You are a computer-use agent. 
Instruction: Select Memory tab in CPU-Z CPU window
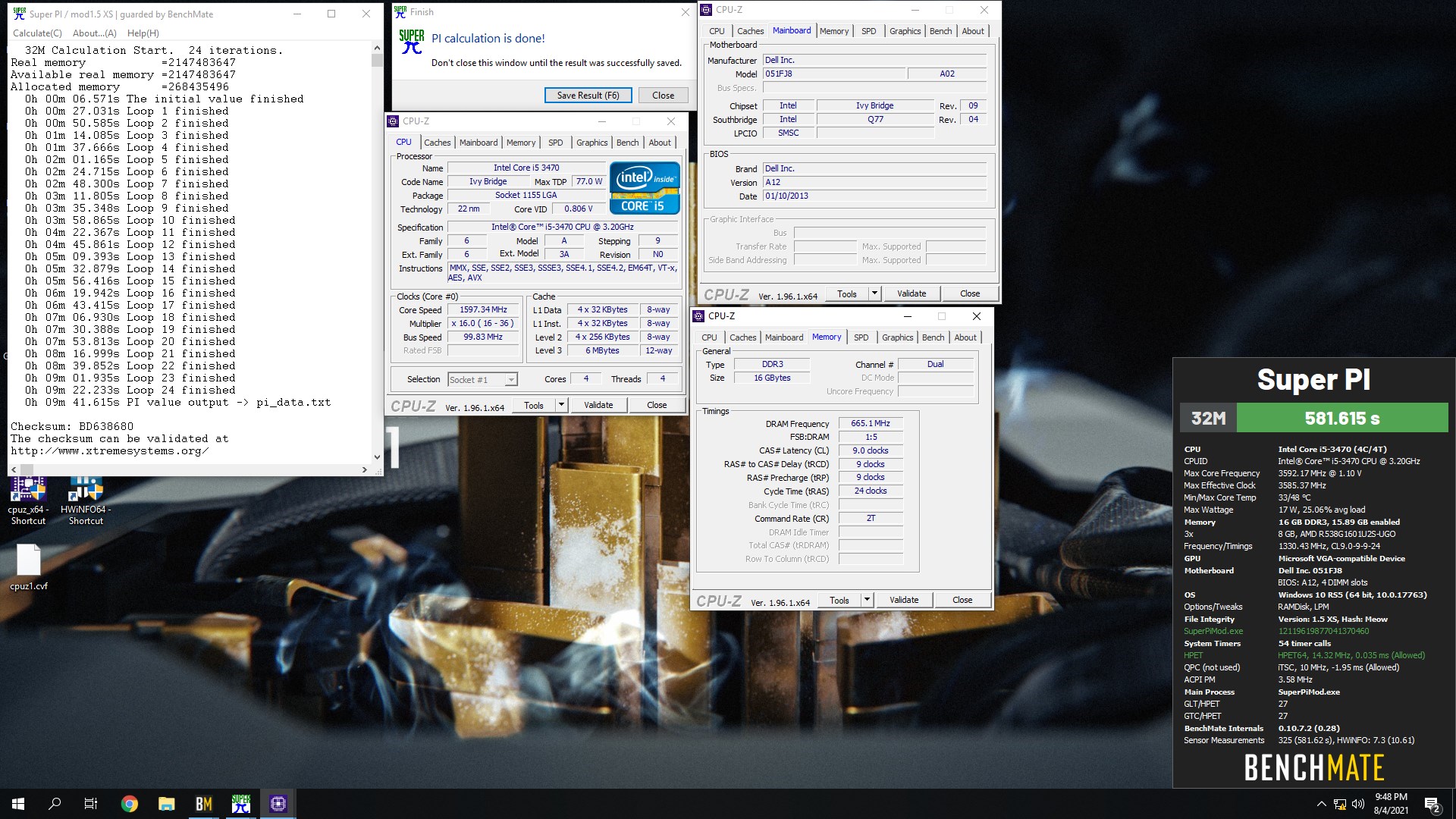pyautogui.click(x=521, y=143)
